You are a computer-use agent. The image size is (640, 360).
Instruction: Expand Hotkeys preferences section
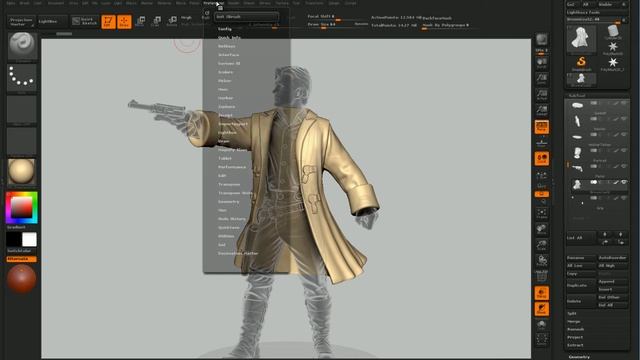227,47
